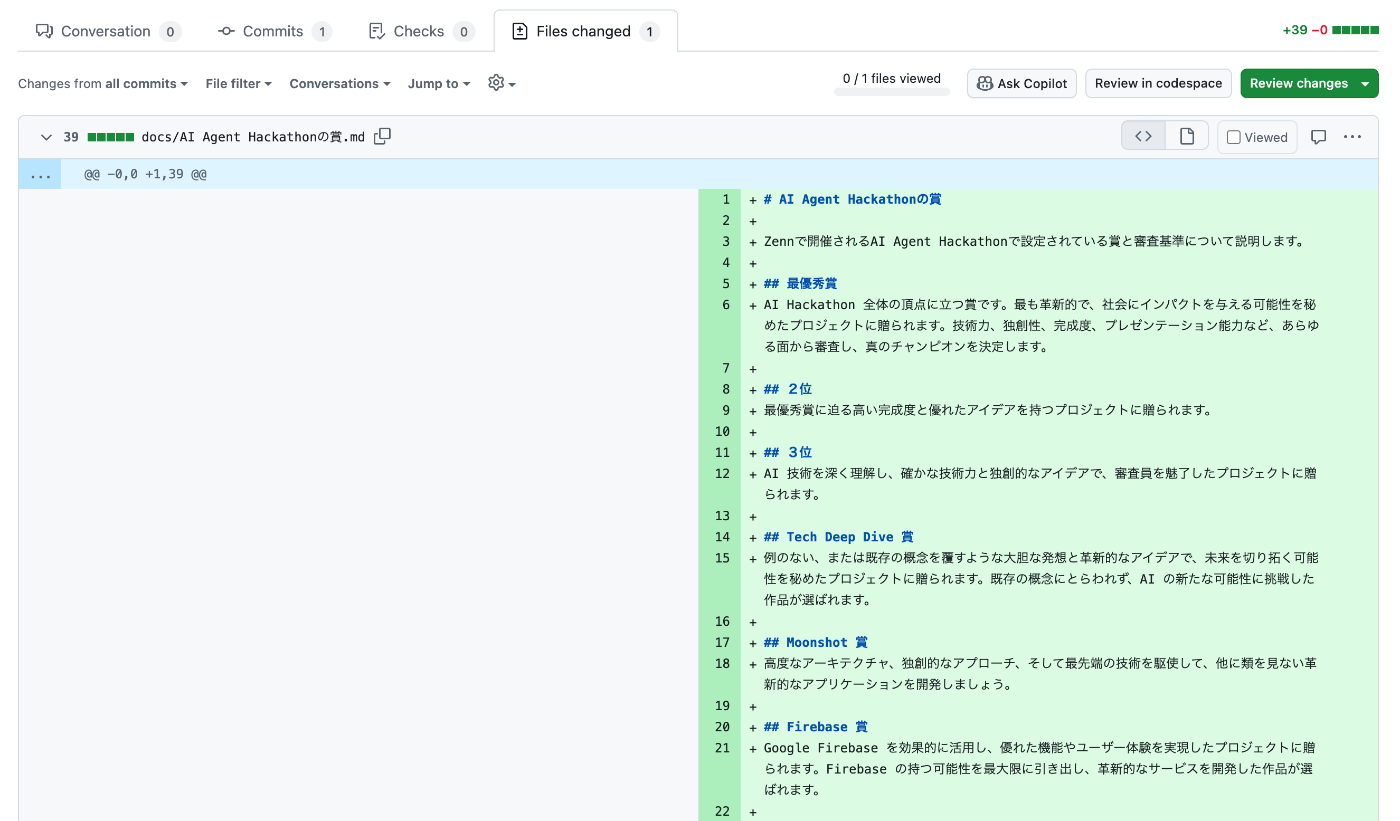Viewport: 1400px width, 821px height.
Task: Click line number 20 in the gutter
Action: tap(719, 727)
